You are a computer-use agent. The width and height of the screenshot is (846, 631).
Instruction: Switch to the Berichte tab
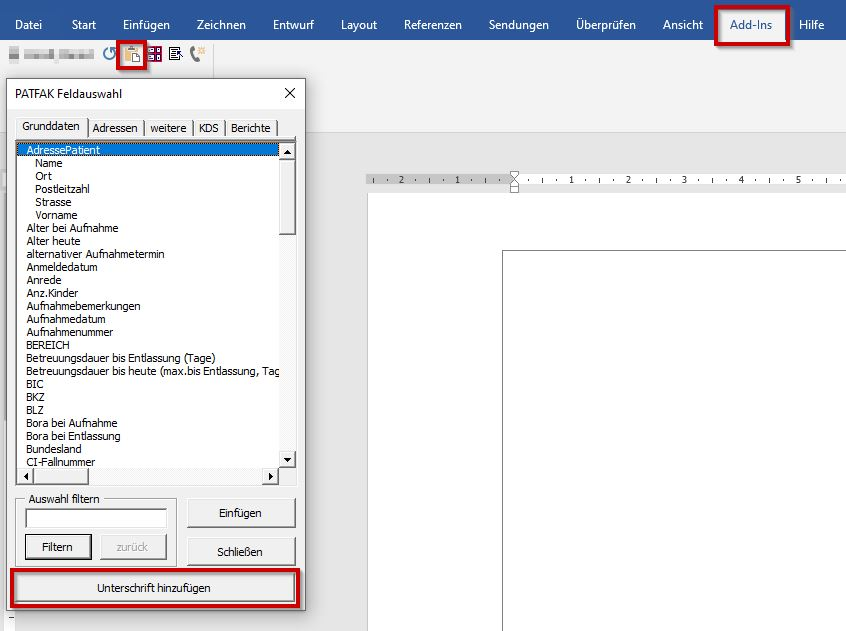[x=251, y=128]
